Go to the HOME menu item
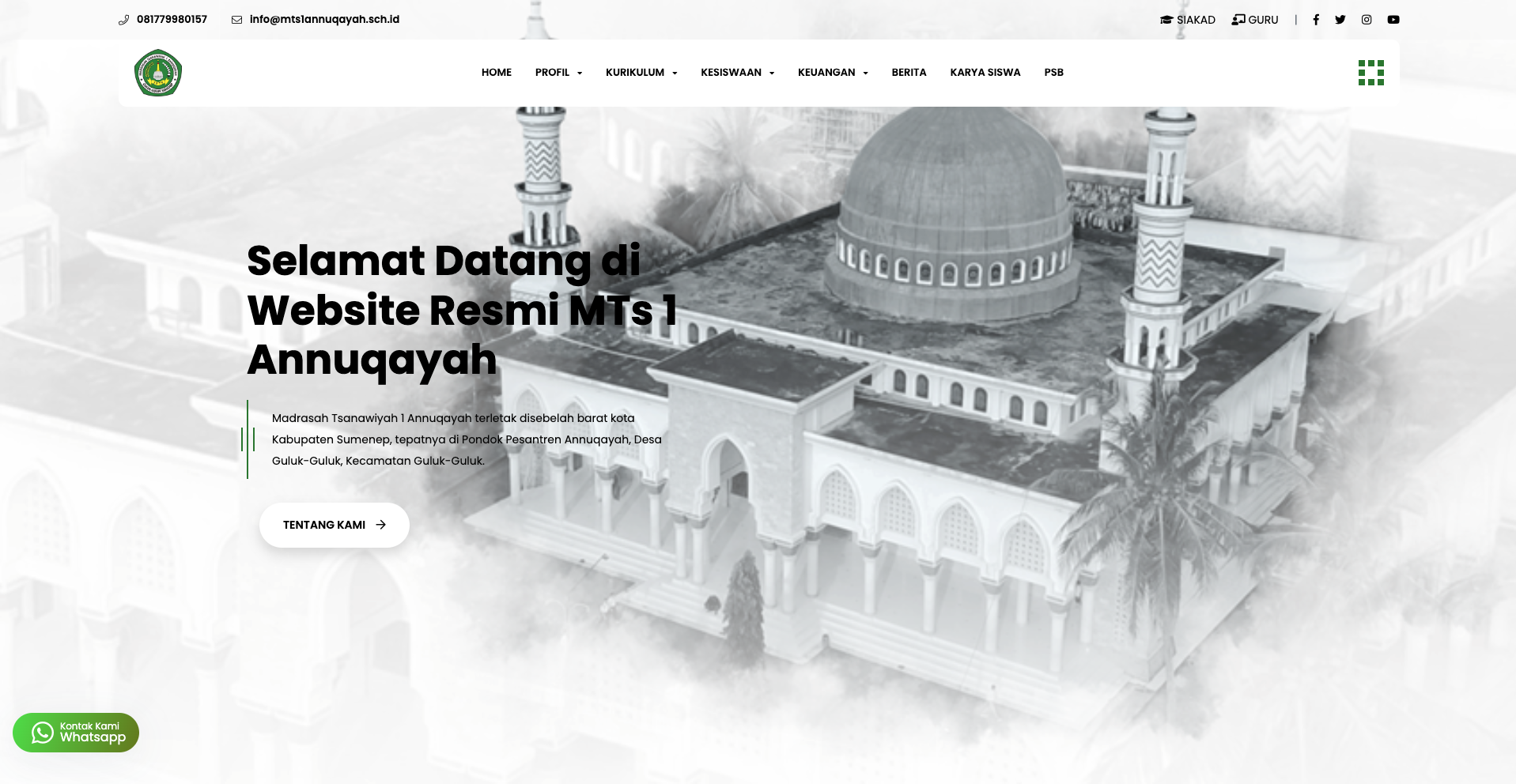 (x=497, y=73)
